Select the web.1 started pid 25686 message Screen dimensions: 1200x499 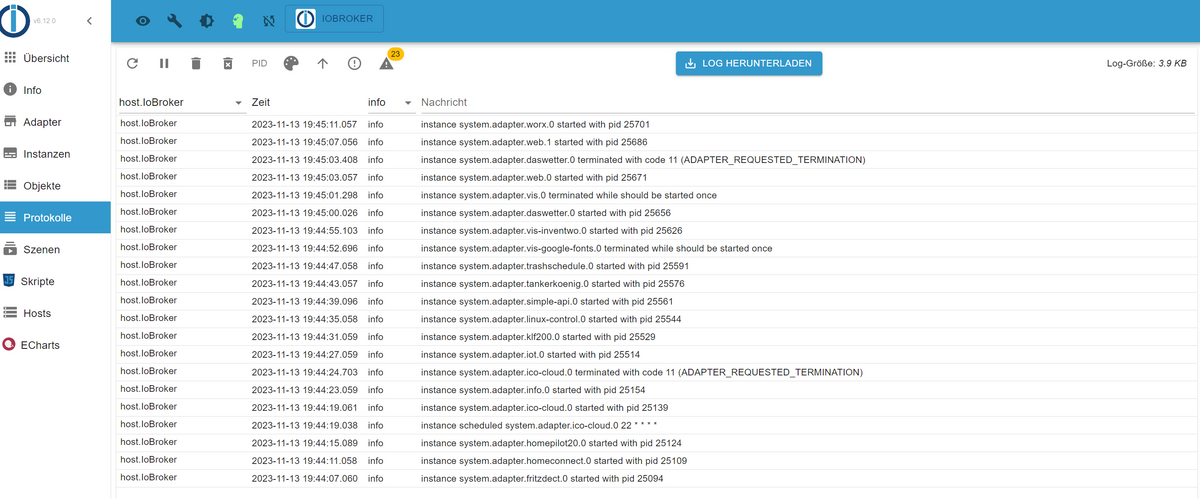point(534,142)
